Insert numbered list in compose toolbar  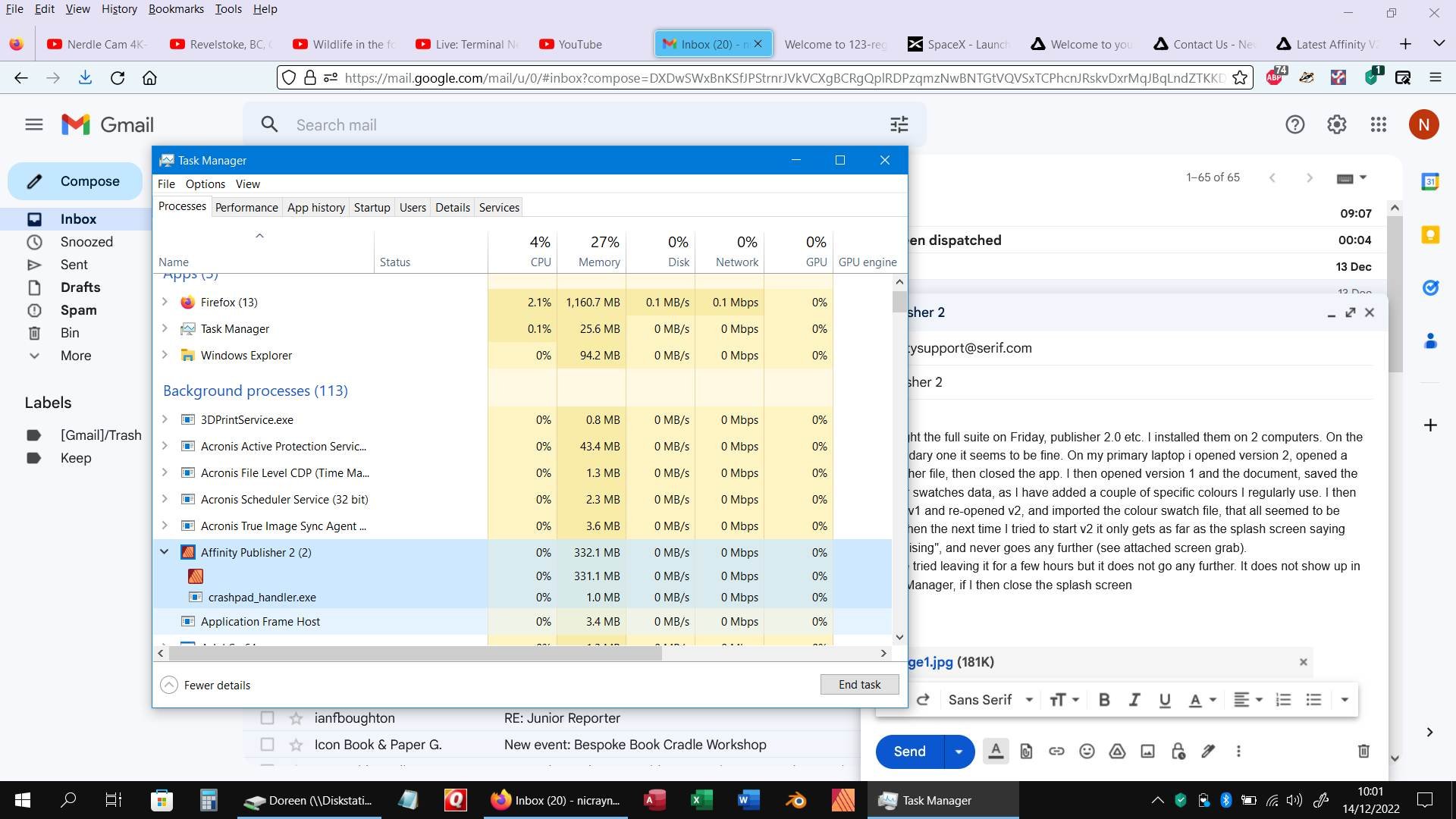(1283, 700)
